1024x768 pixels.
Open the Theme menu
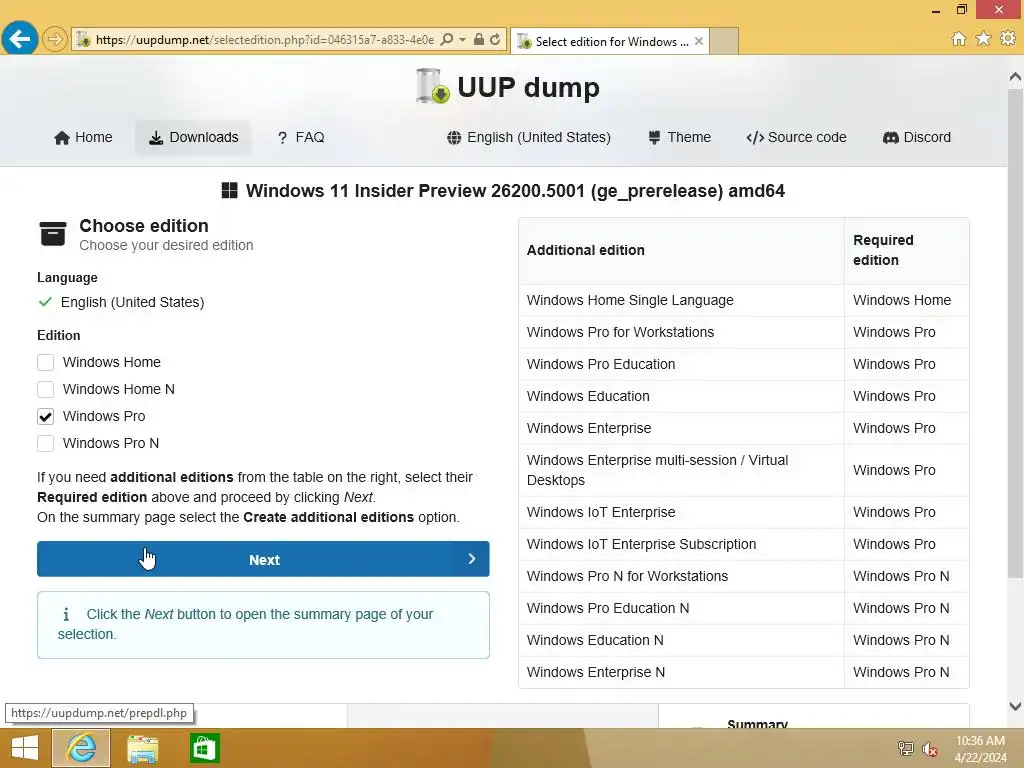679,137
